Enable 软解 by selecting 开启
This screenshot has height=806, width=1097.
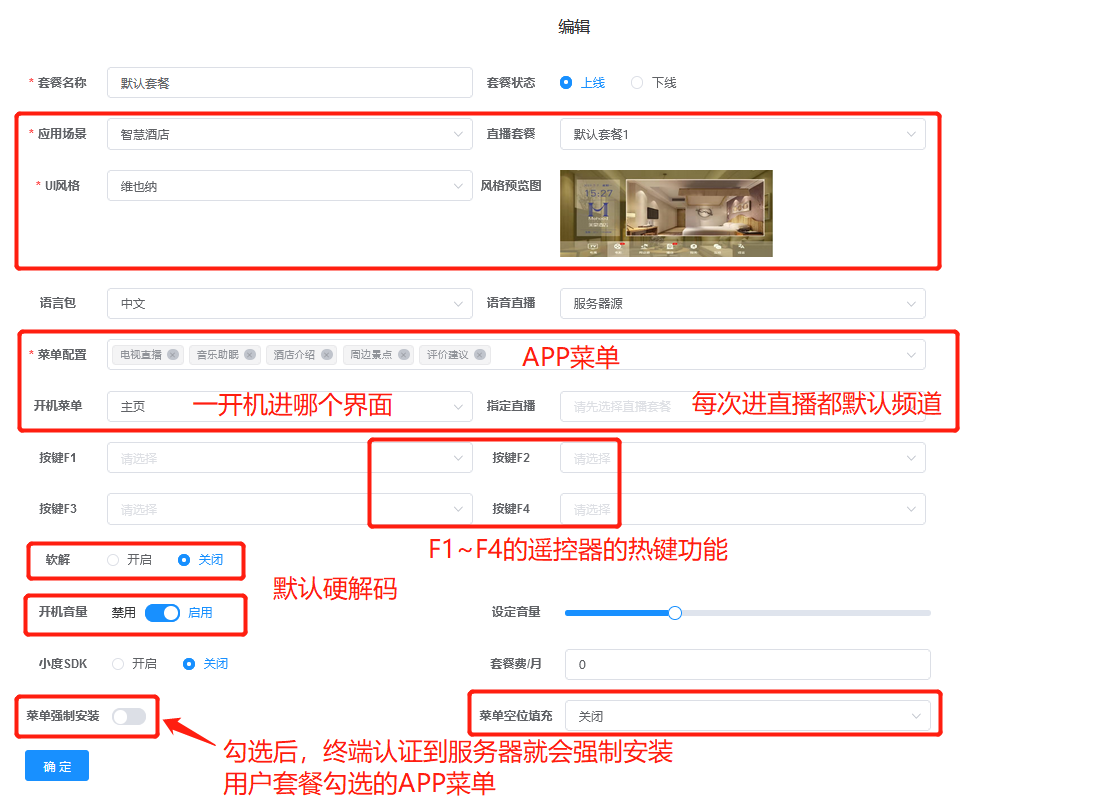tap(114, 560)
